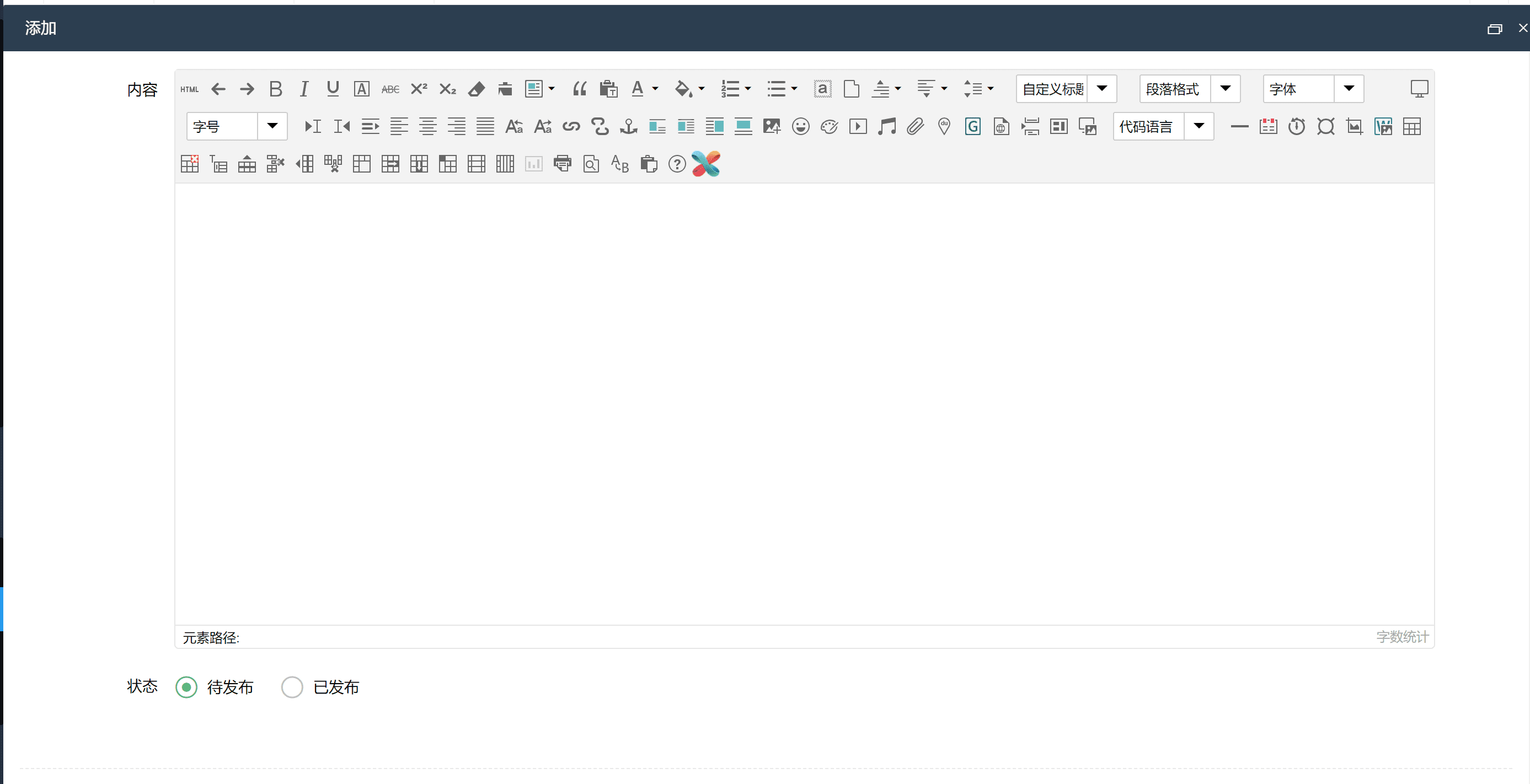
Task: Select the 待发布 radio option
Action: [186, 688]
